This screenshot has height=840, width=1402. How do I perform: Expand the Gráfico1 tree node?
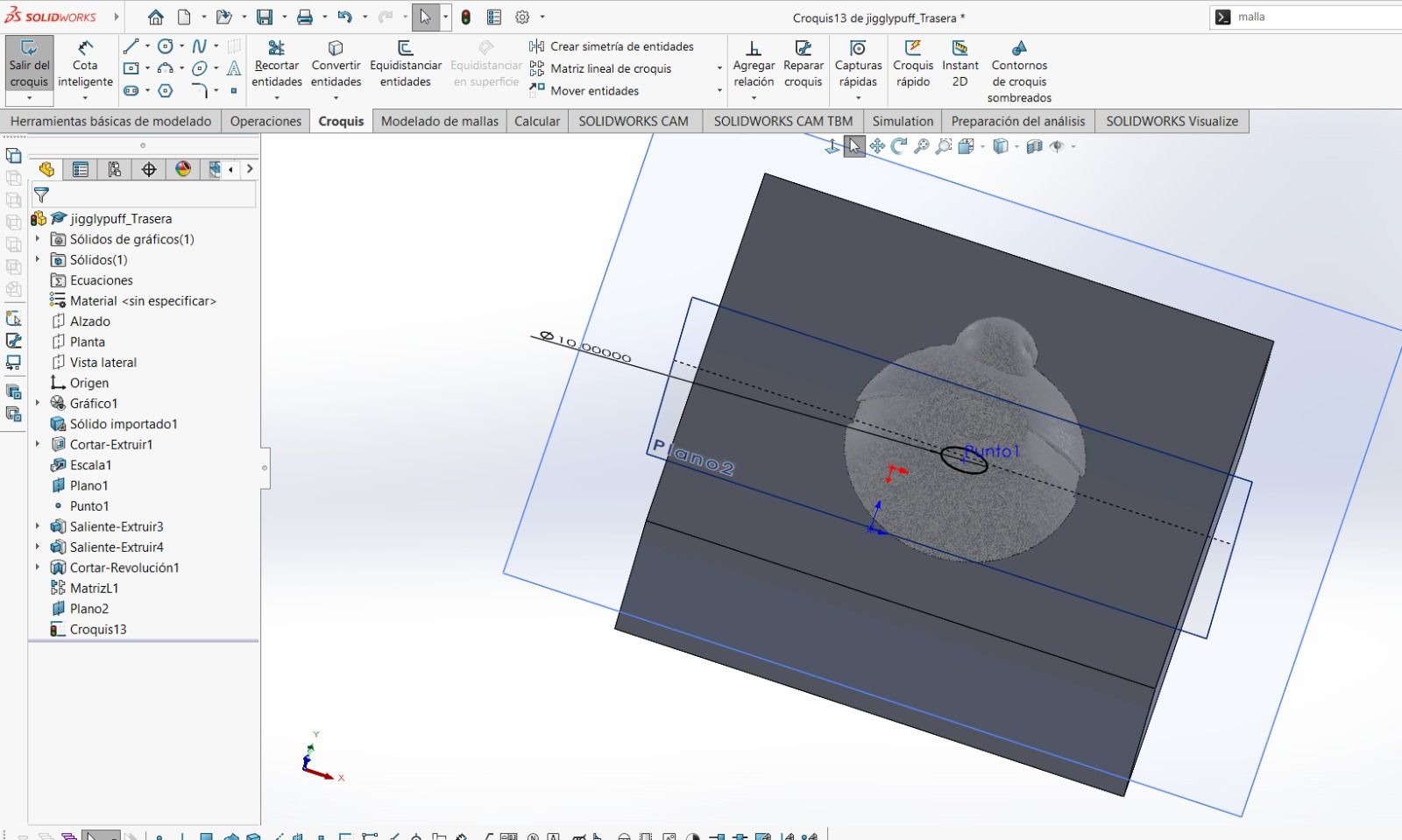pos(38,403)
